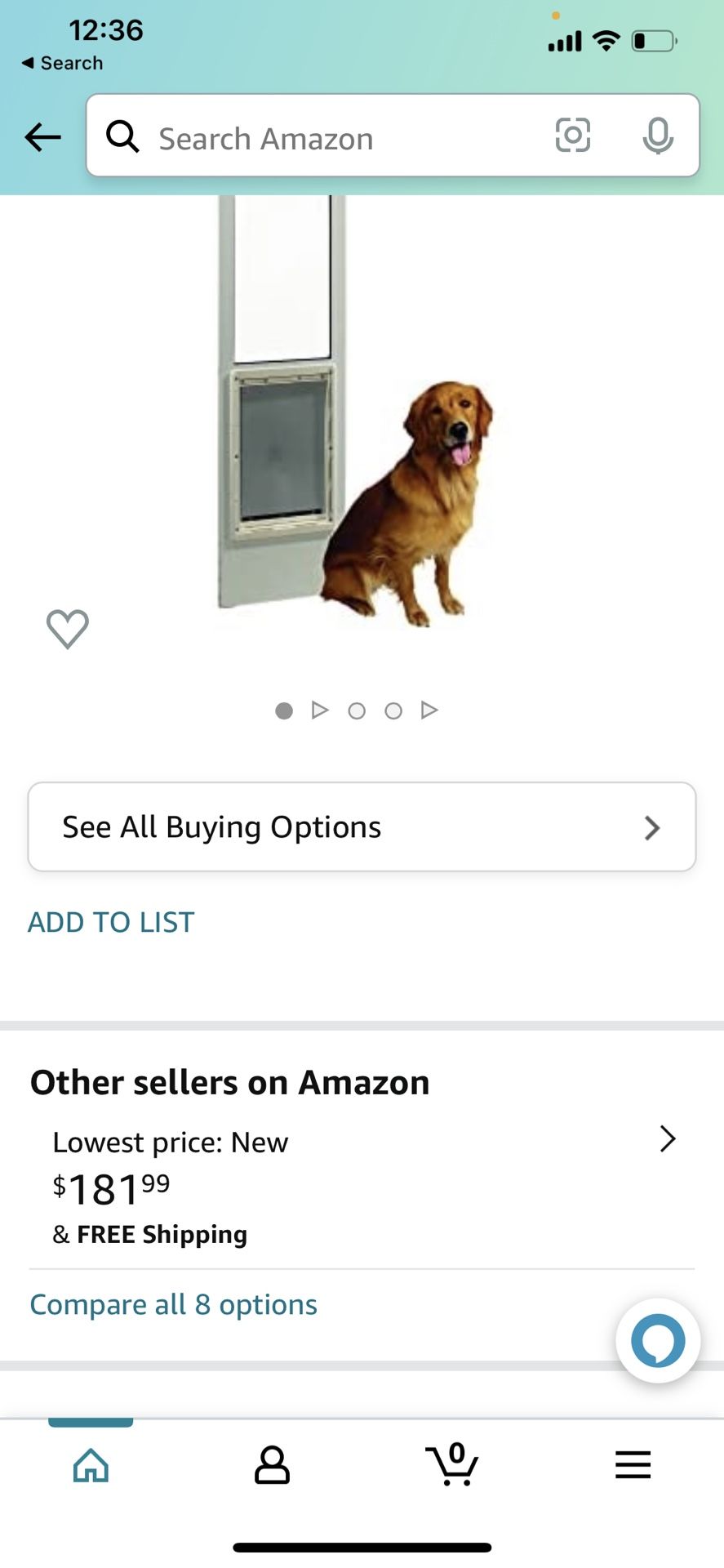The image size is (724, 1568).
Task: Open Compare all 8 options
Action: click(173, 1304)
